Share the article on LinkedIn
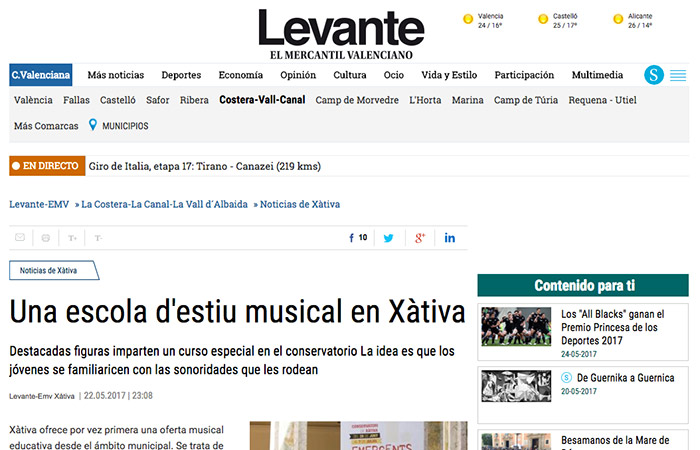The width and height of the screenshot is (700, 450). [x=450, y=238]
